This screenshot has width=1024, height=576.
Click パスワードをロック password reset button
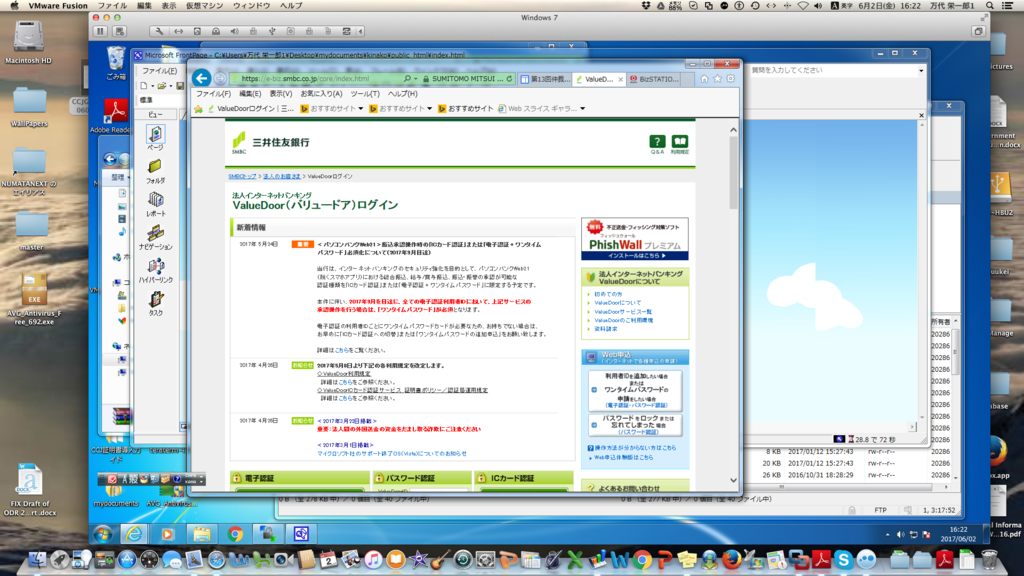point(635,425)
